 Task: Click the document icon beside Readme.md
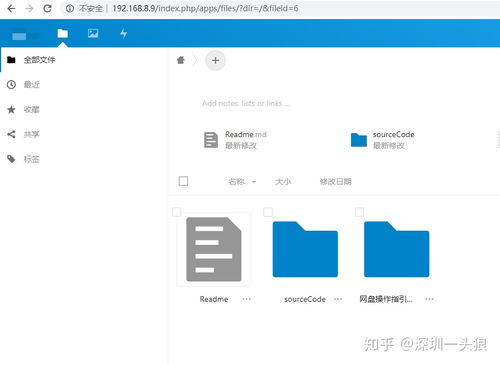[211, 140]
